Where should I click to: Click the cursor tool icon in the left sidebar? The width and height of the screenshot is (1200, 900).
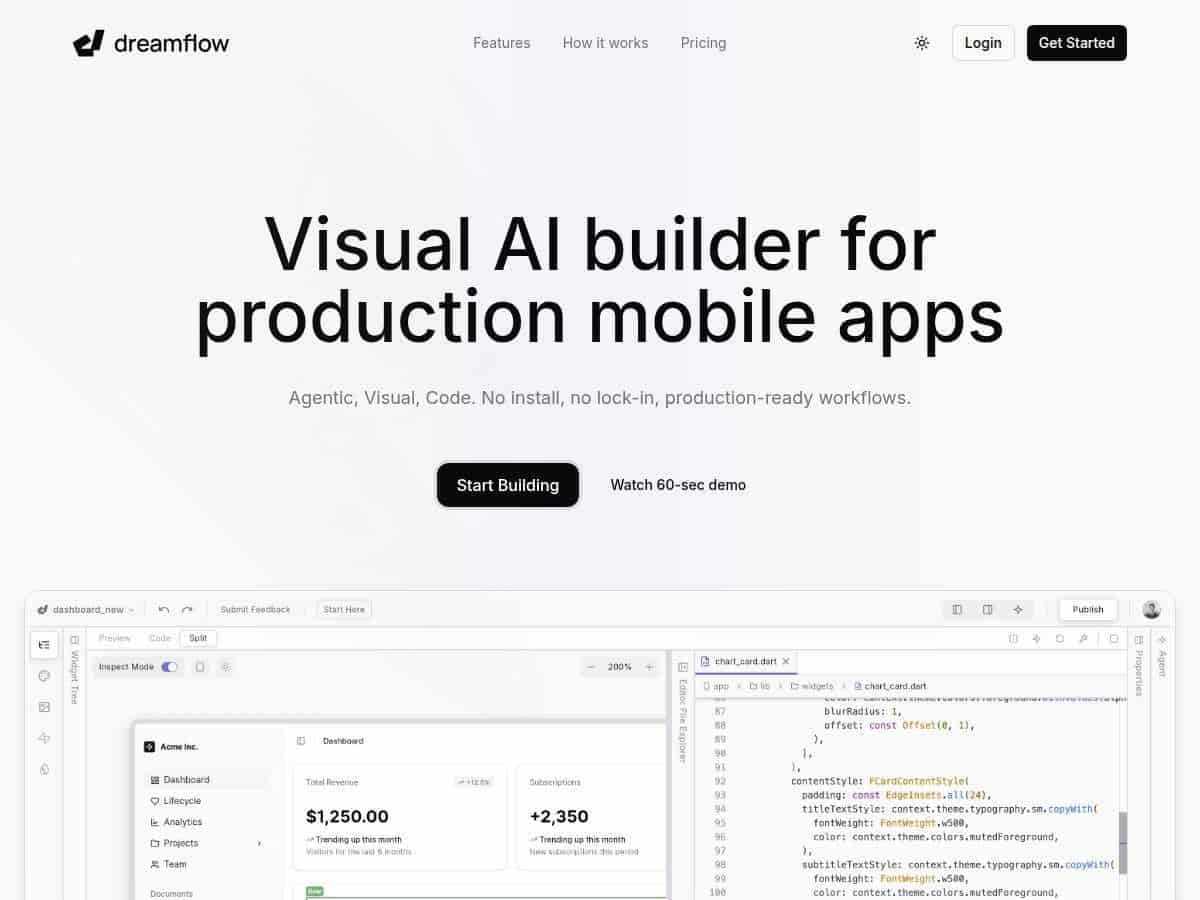(44, 738)
